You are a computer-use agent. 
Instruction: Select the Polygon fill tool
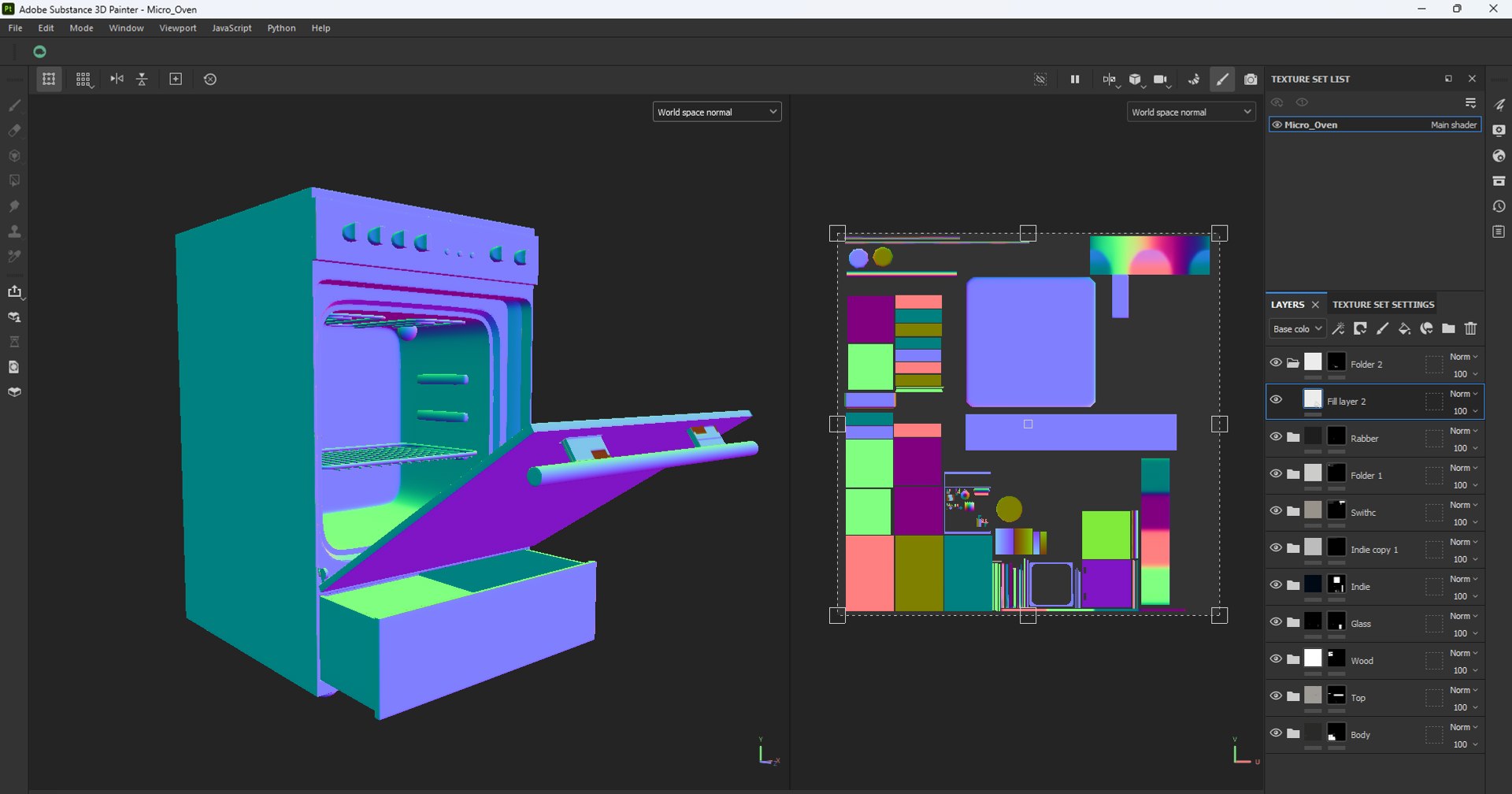point(14,180)
